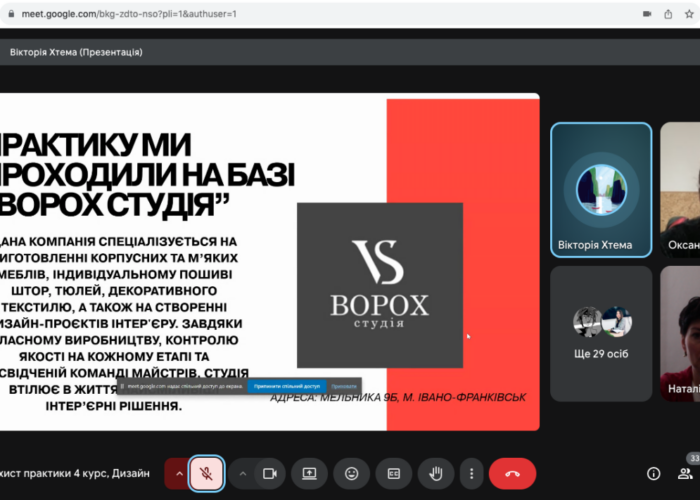Turn on closed captions
Viewport: 700px width, 500px height.
[x=394, y=473]
